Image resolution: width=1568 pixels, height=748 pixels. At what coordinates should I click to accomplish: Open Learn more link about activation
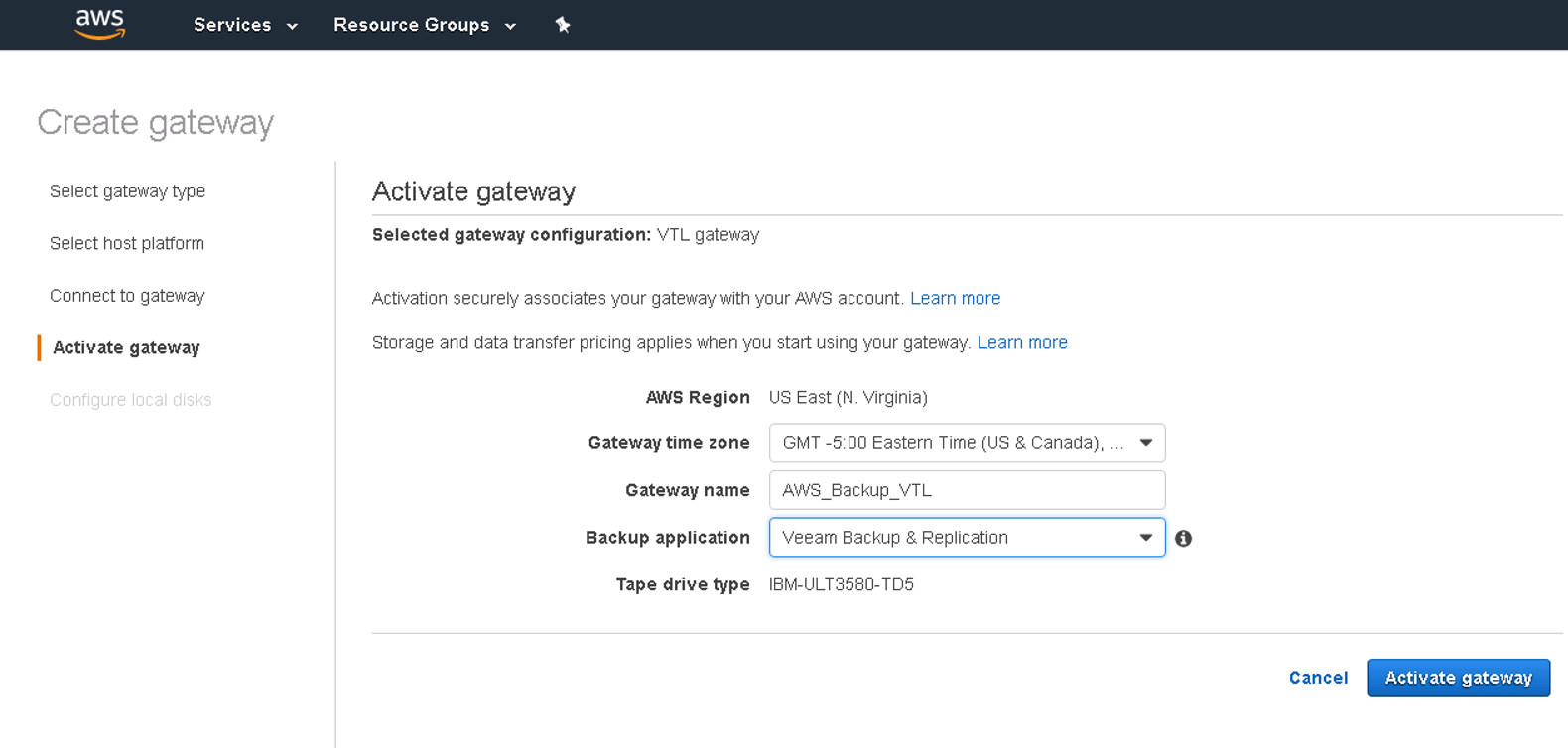(955, 298)
